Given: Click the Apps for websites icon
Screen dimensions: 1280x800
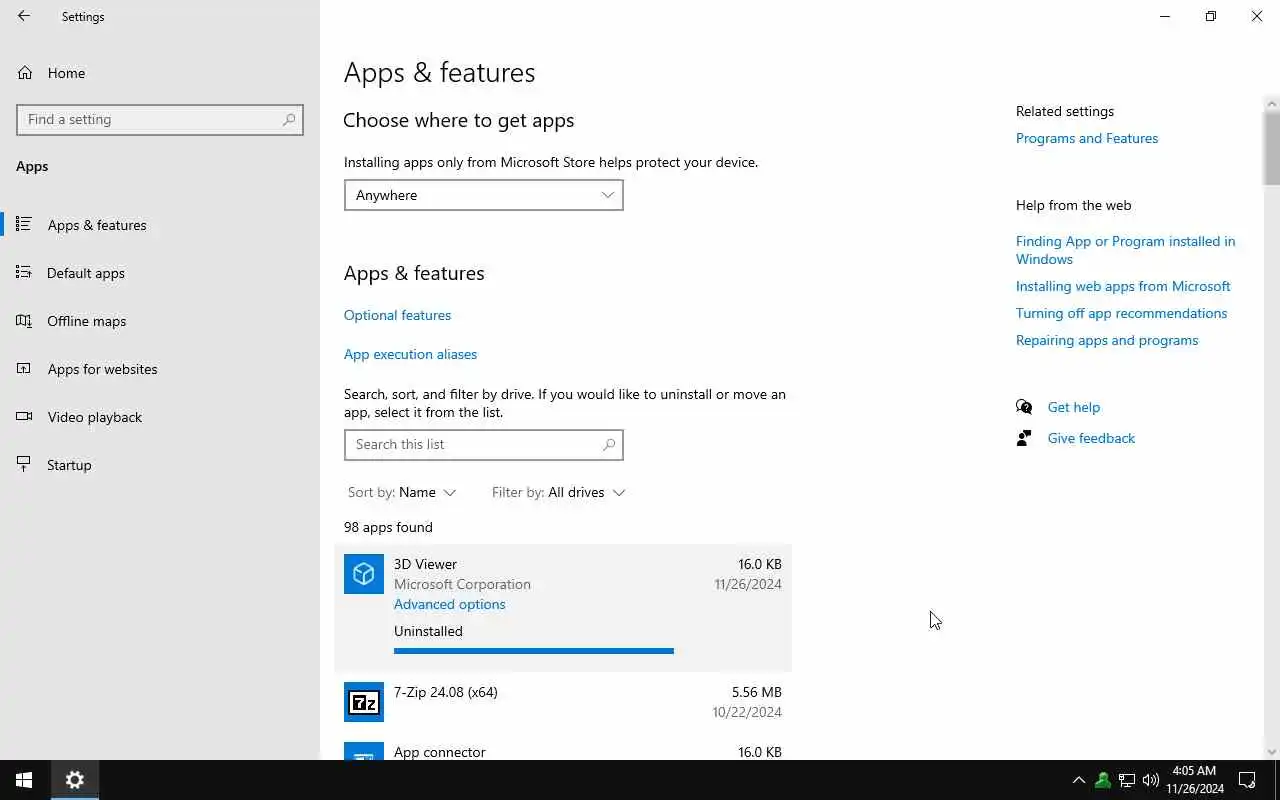Looking at the screenshot, I should (24, 368).
